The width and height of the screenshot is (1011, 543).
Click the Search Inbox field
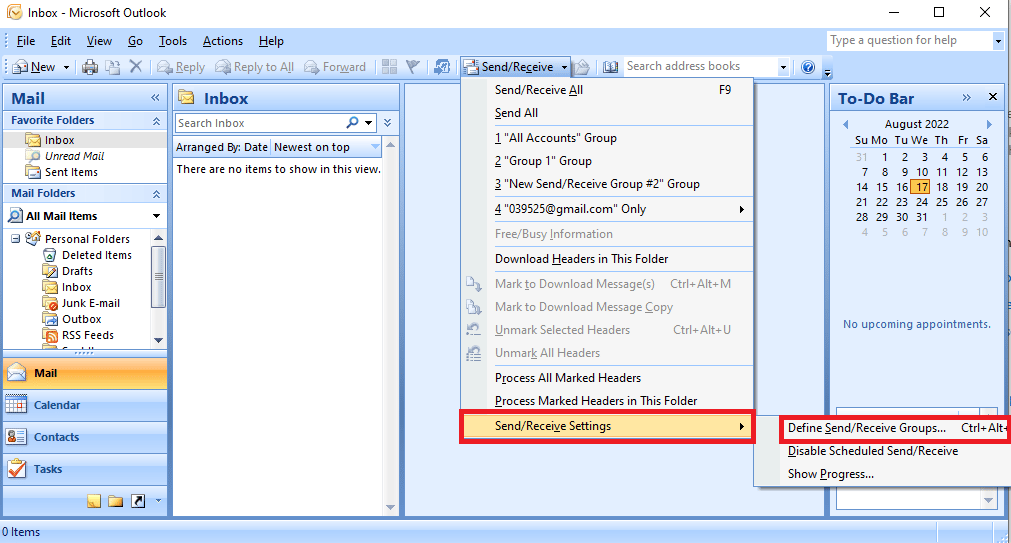259,123
